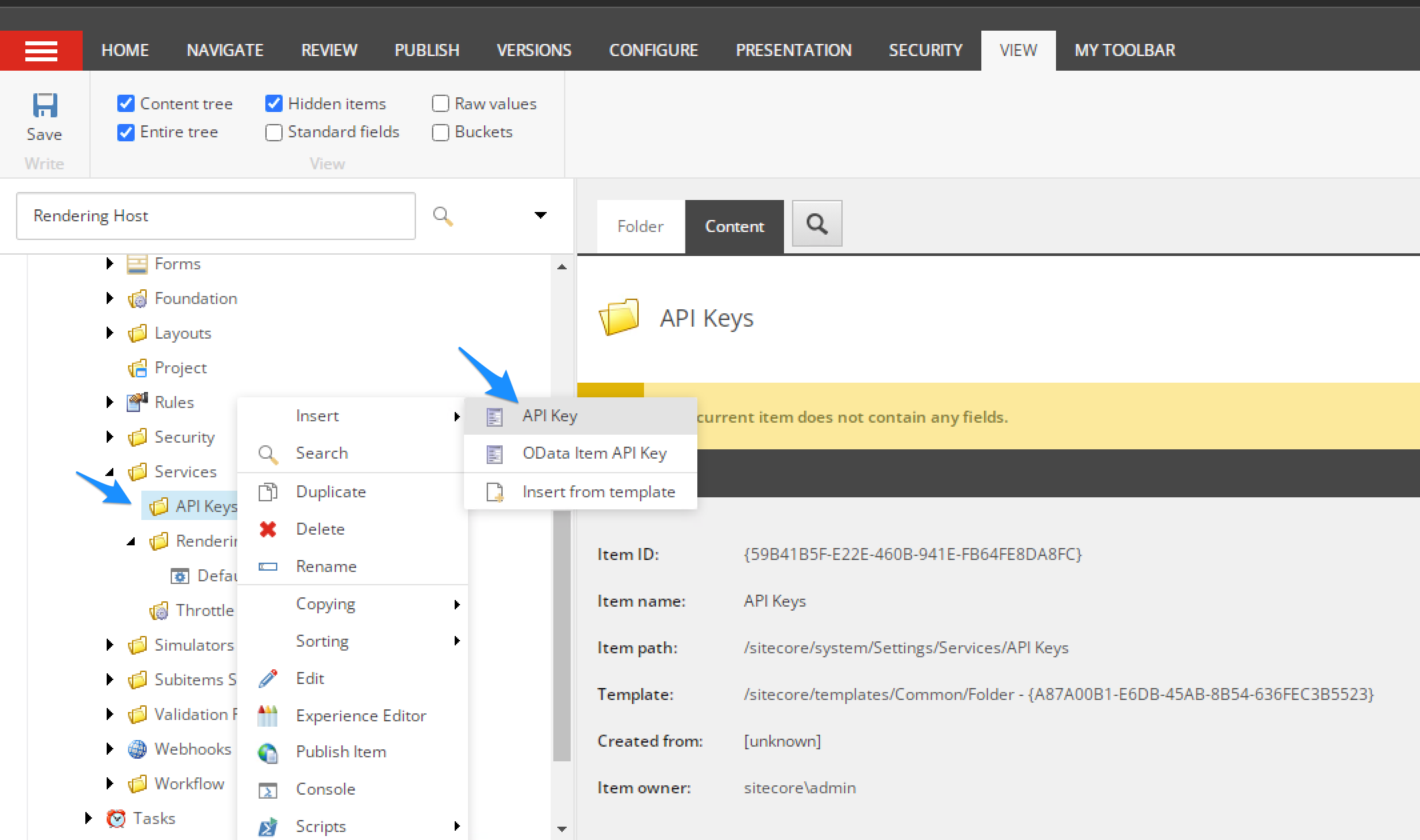Expand the Rules tree node
Screen dimensions: 1420x840
110,402
